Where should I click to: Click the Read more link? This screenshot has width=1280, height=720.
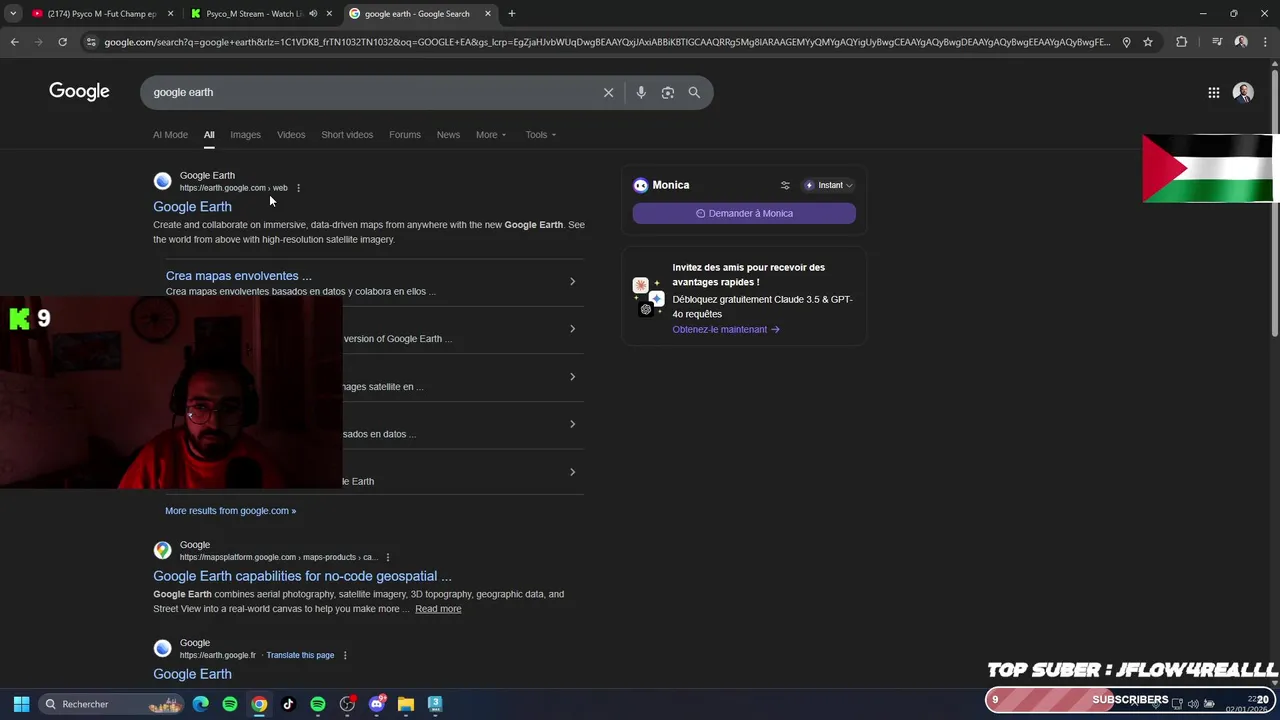pos(438,609)
